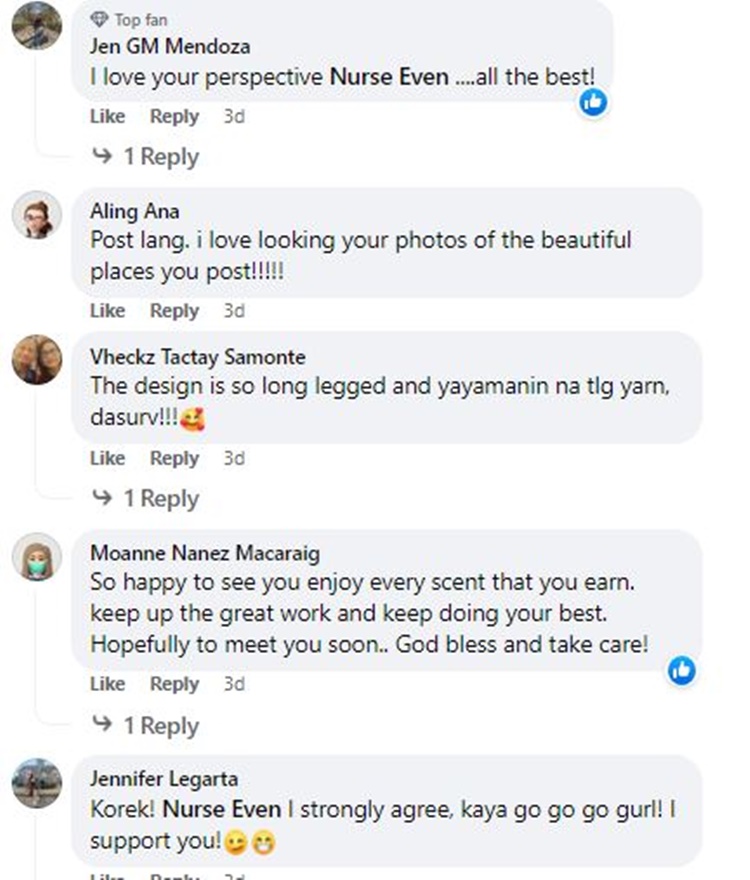Click Nurse Even mention in Jen's comment
The image size is (750, 880).
pyautogui.click(x=389, y=77)
